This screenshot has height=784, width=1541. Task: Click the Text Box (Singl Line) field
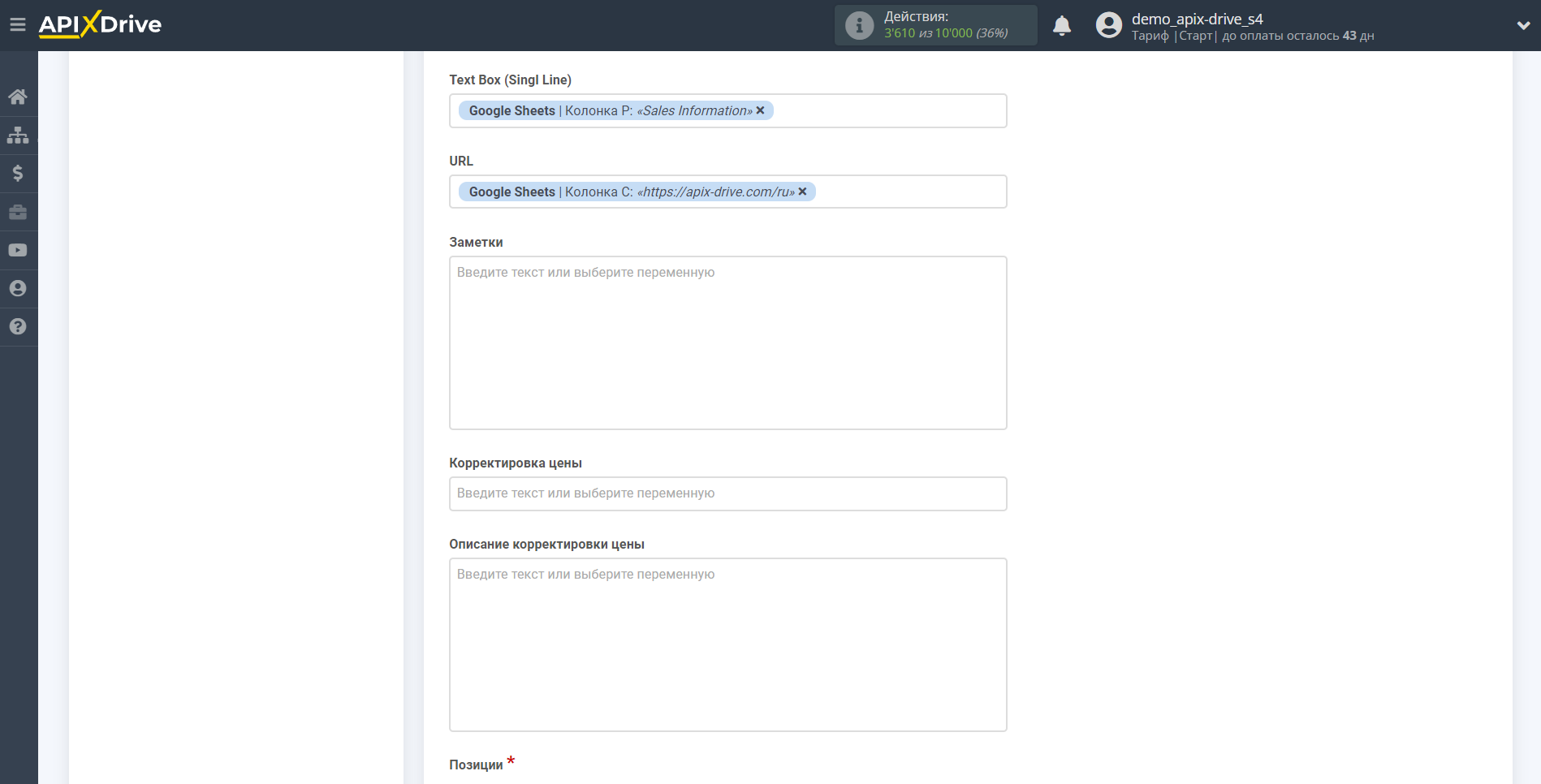[727, 110]
